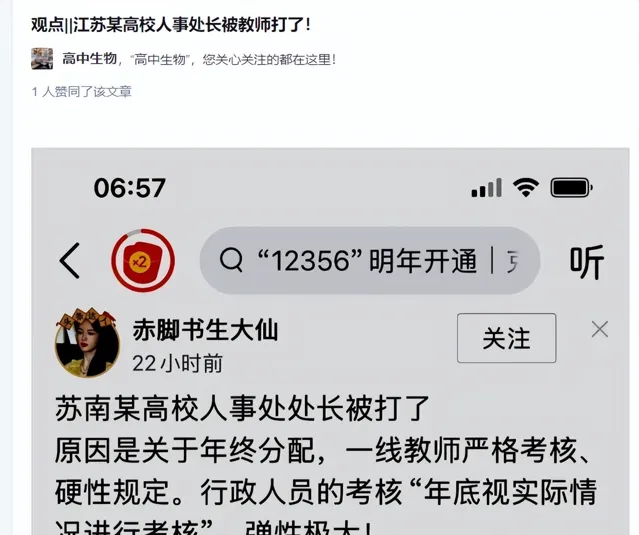
Task: Click the magnifier search icon
Action: pos(231,260)
